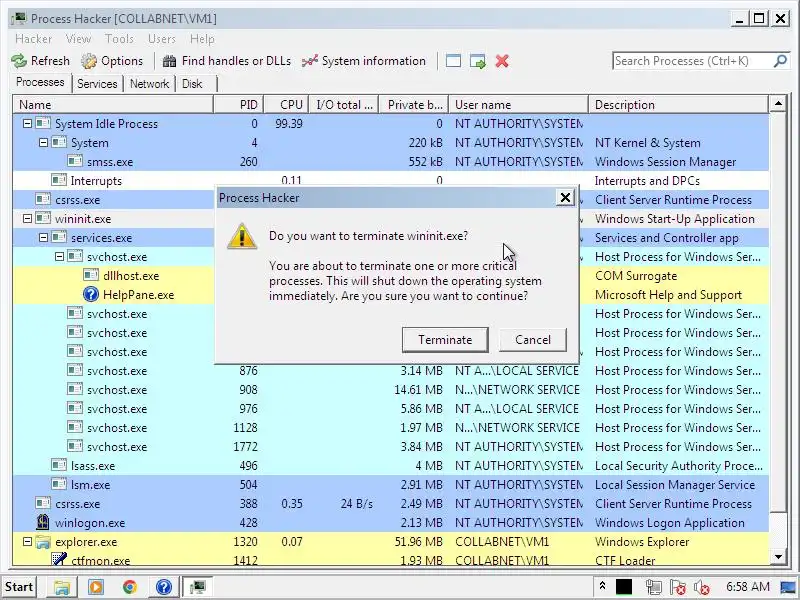Launch Chrome from the taskbar

point(130,587)
